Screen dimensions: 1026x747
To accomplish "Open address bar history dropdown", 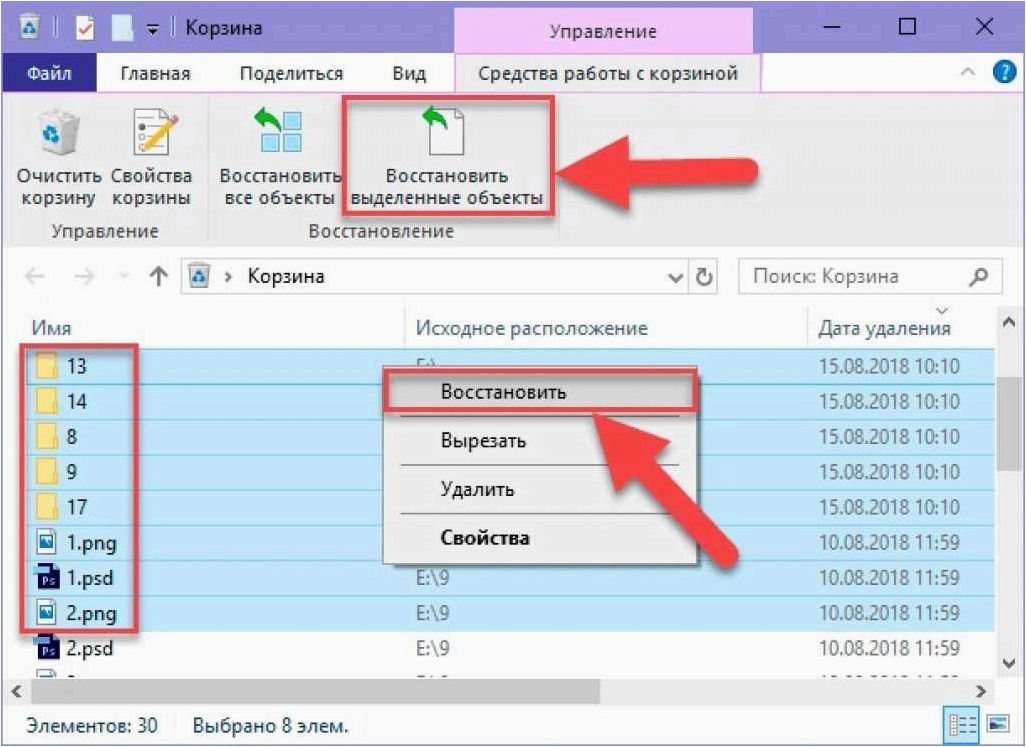I will 675,277.
